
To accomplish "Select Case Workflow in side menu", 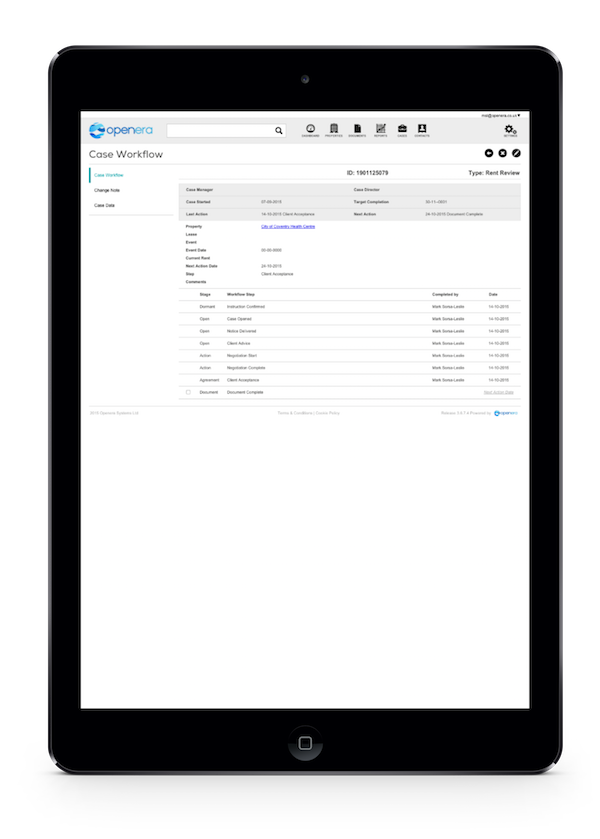I will coord(109,175).
